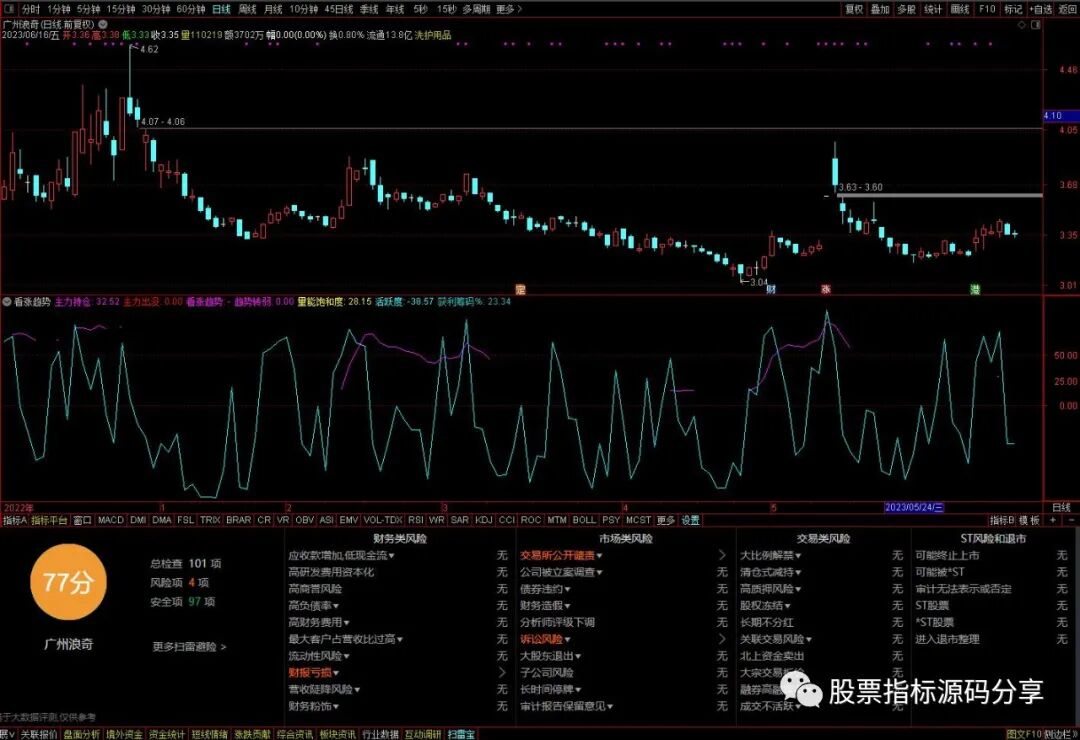Open the dropdown circle beside 广州浪奇 title
The height and width of the screenshot is (740, 1080).
[x=103, y=24]
